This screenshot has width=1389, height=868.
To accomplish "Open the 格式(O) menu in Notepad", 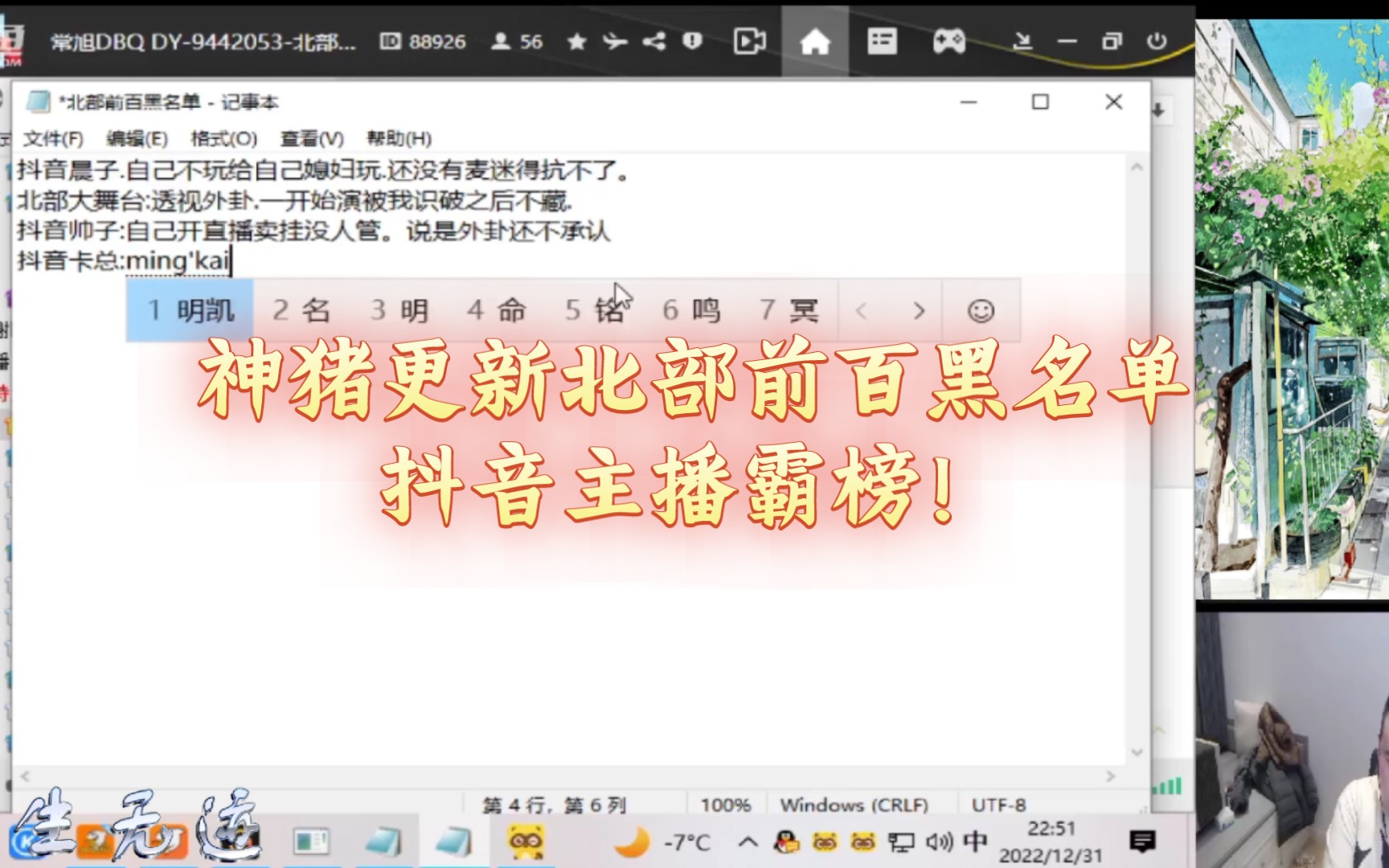I will pyautogui.click(x=224, y=139).
